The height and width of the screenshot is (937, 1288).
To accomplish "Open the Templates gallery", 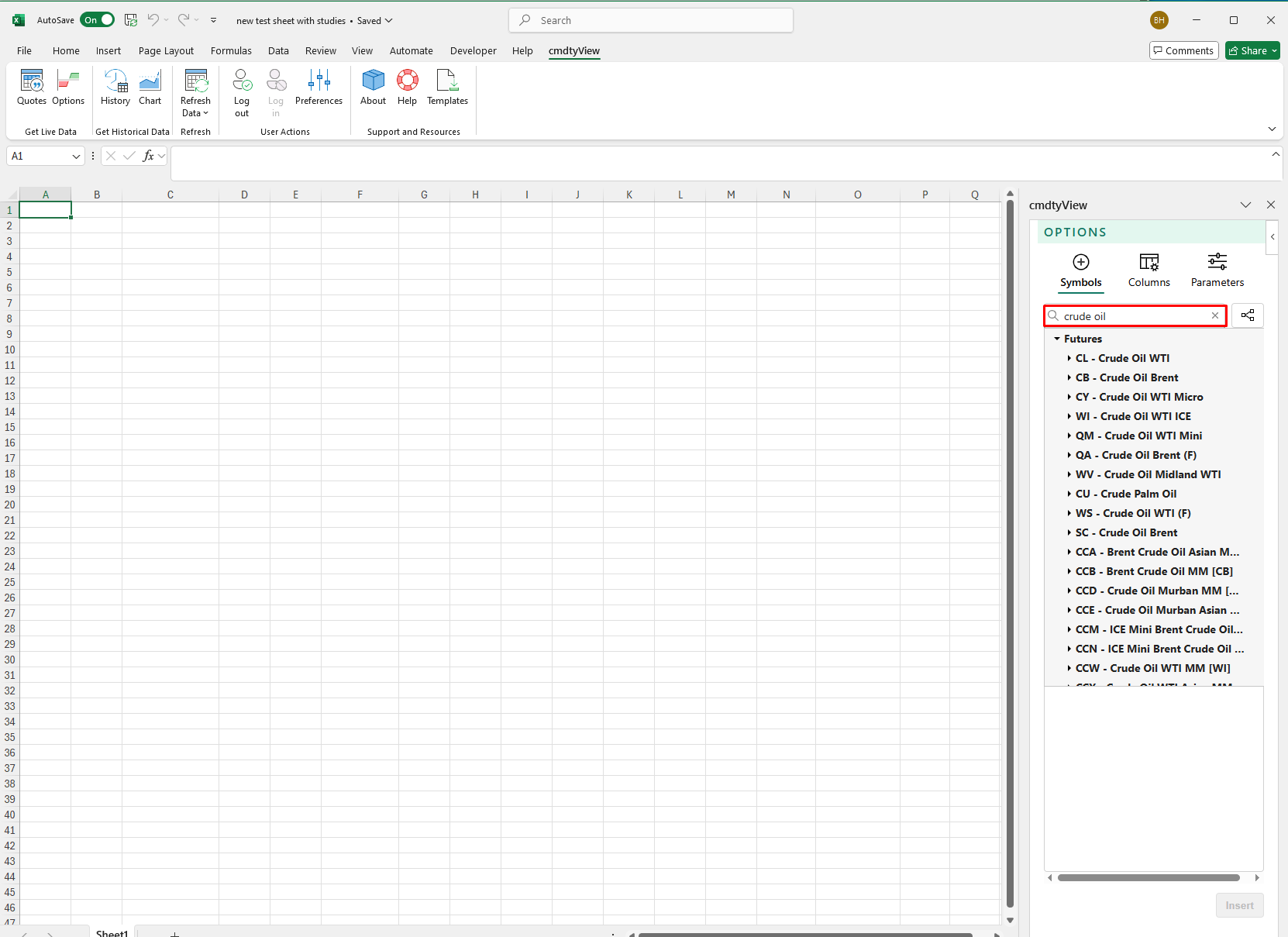I will click(447, 87).
